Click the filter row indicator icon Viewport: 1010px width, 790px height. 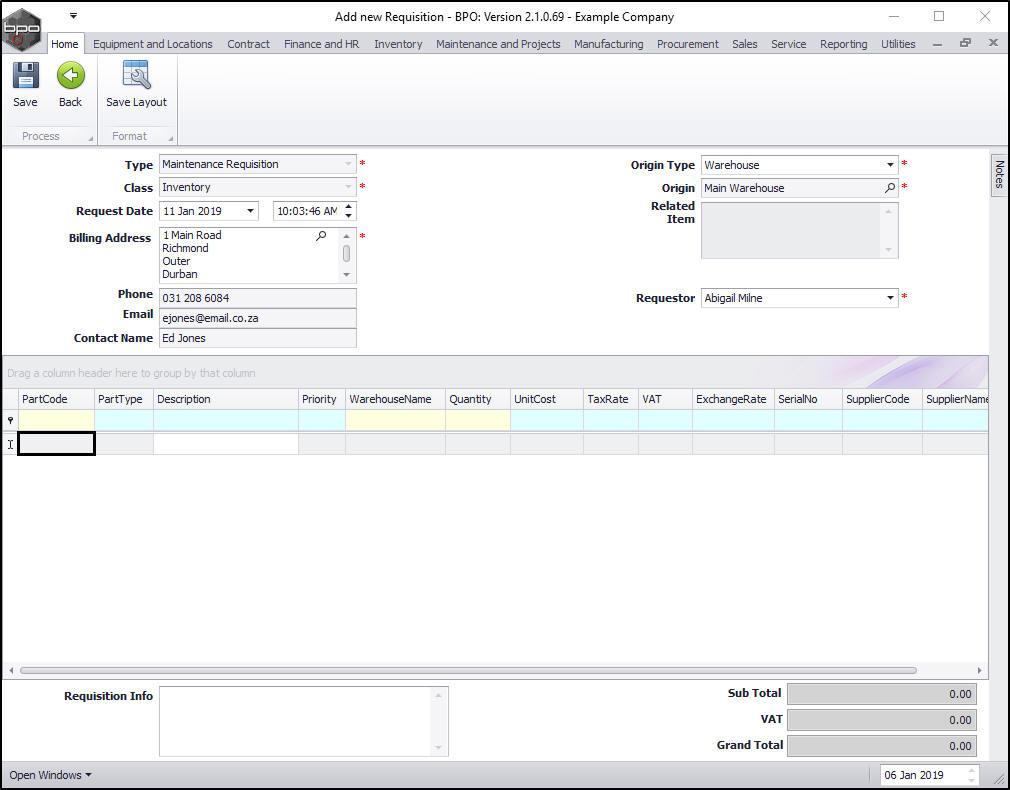10,420
